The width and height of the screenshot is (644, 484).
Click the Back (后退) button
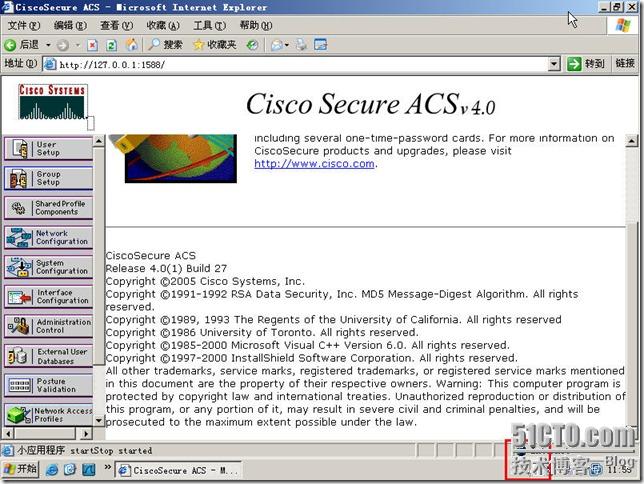click(x=22, y=45)
